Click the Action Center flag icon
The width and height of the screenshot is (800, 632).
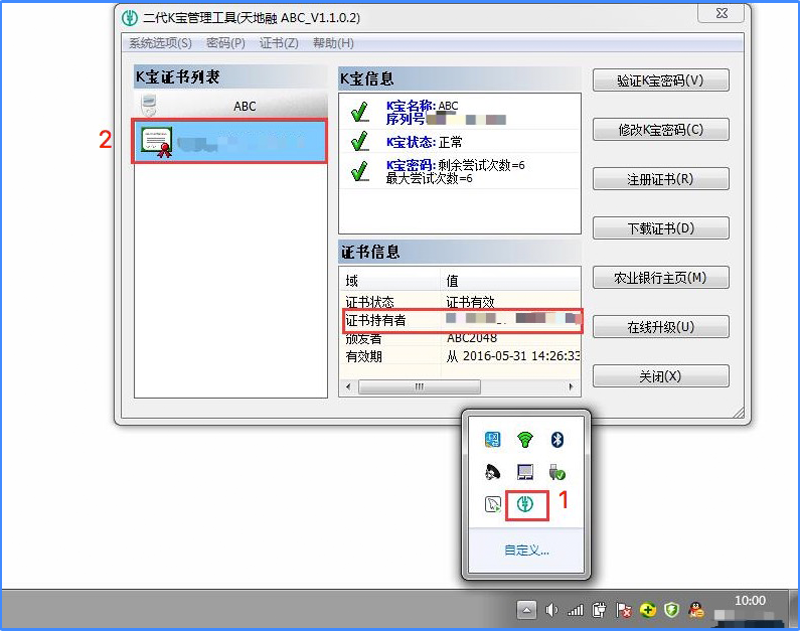[623, 609]
